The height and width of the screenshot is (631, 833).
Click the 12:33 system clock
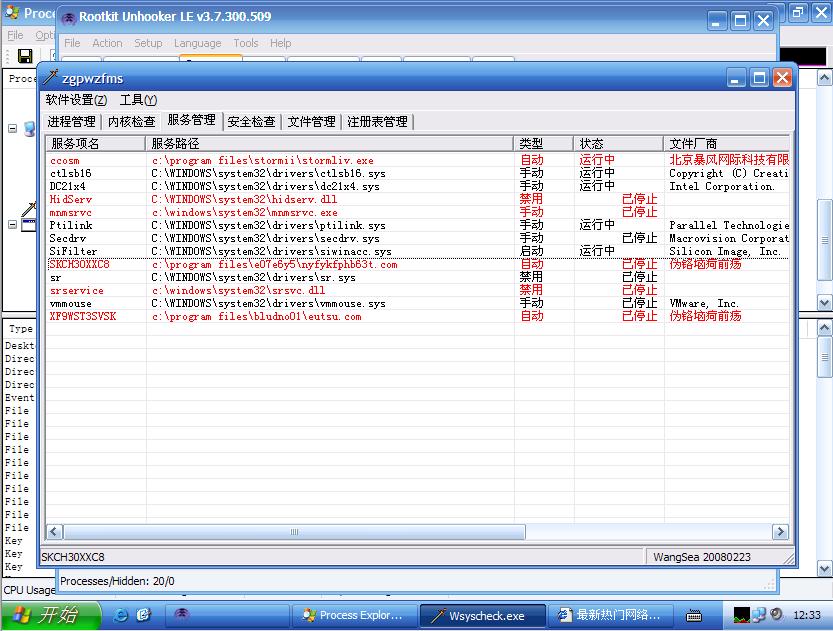click(x=806, y=615)
